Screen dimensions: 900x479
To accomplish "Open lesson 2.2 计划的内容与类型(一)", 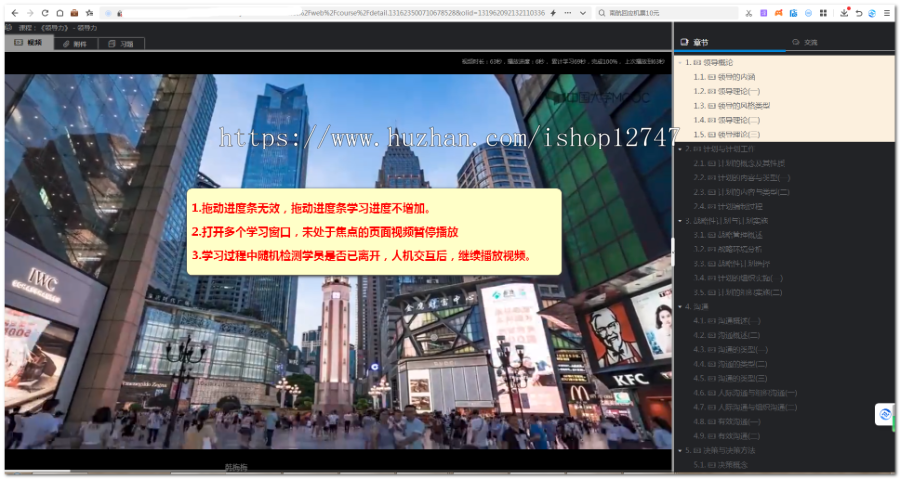I will pos(742,178).
